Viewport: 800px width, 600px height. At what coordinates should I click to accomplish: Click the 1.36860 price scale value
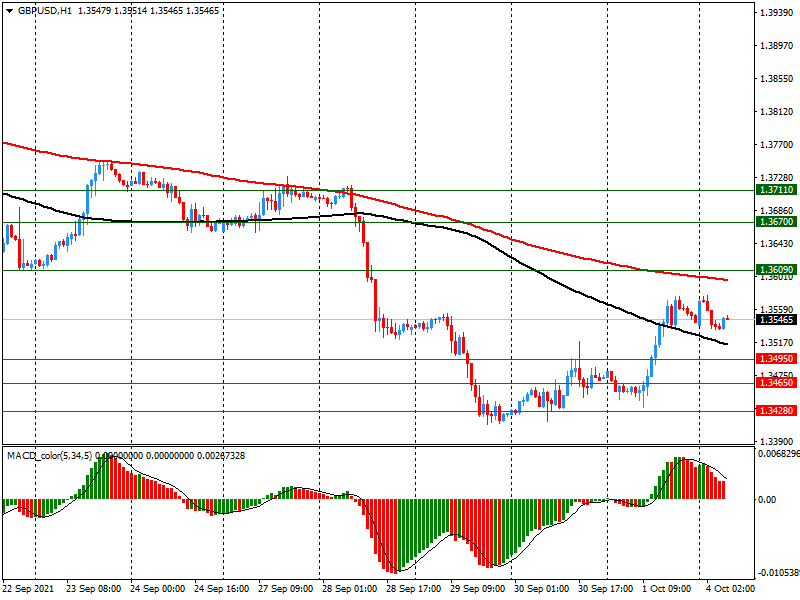point(777,210)
